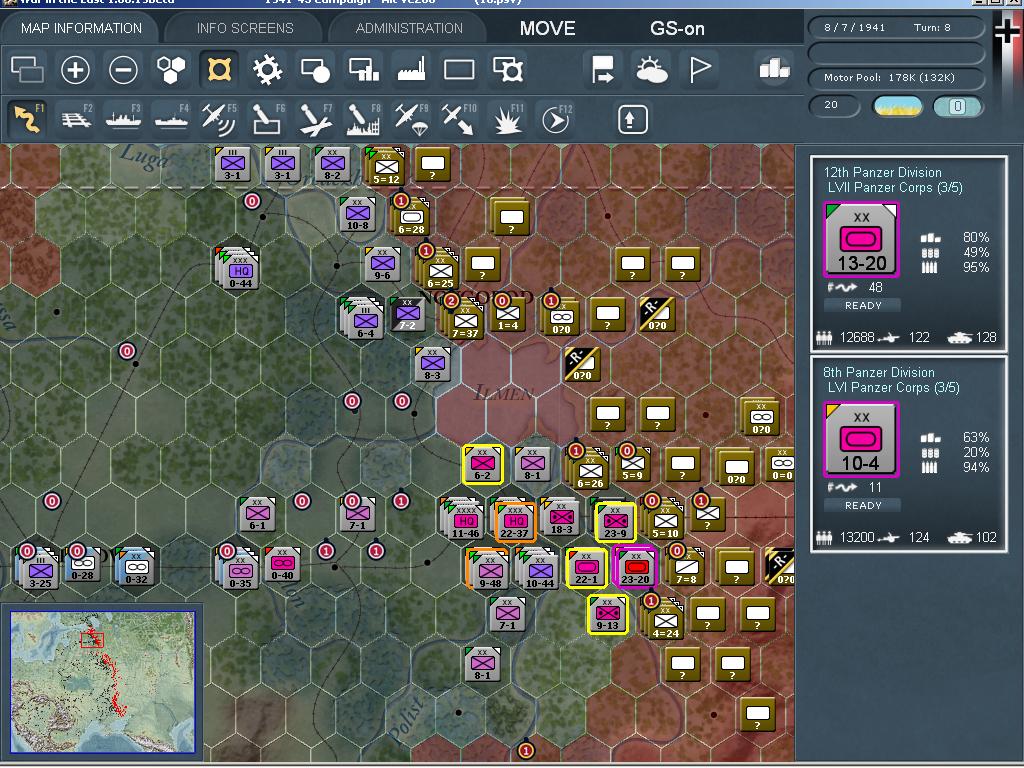
Task: Click the rectangle with circle overlay icon
Action: pyautogui.click(x=315, y=69)
